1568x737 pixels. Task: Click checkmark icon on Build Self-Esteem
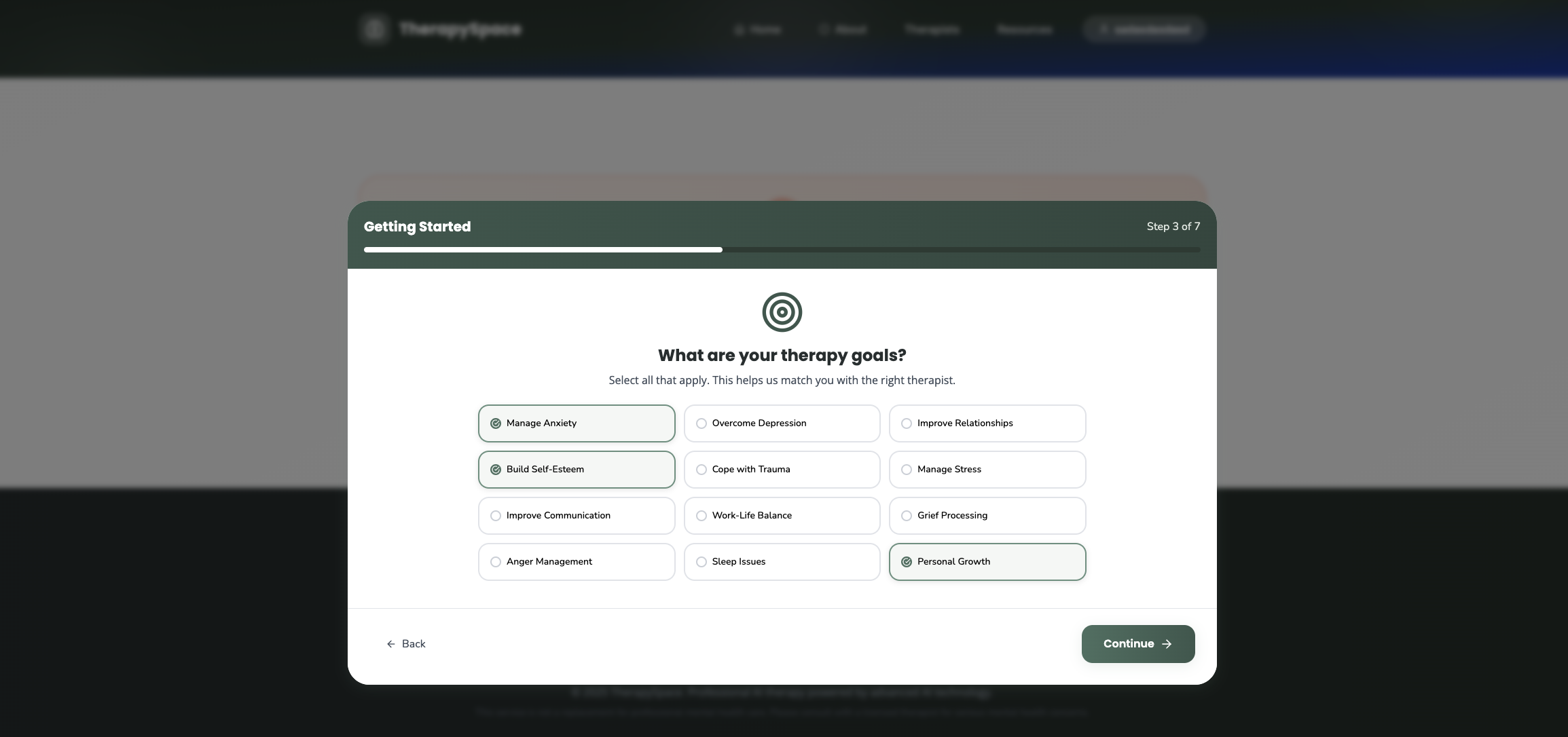pos(496,470)
